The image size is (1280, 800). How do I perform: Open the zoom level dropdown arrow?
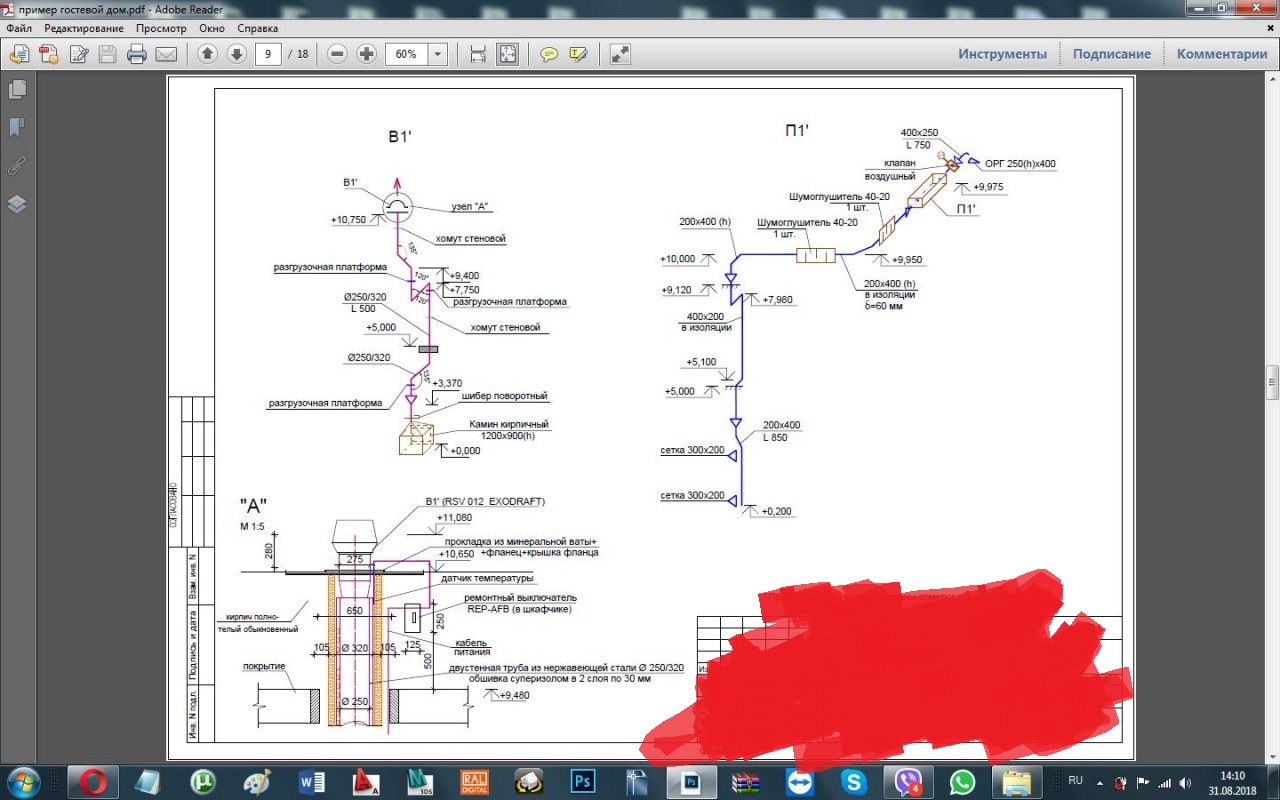438,54
